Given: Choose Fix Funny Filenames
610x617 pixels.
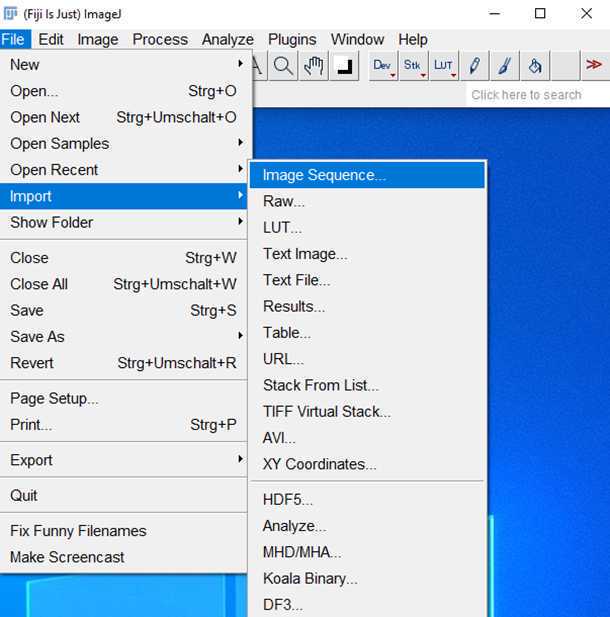Looking at the screenshot, I should 124,531.
